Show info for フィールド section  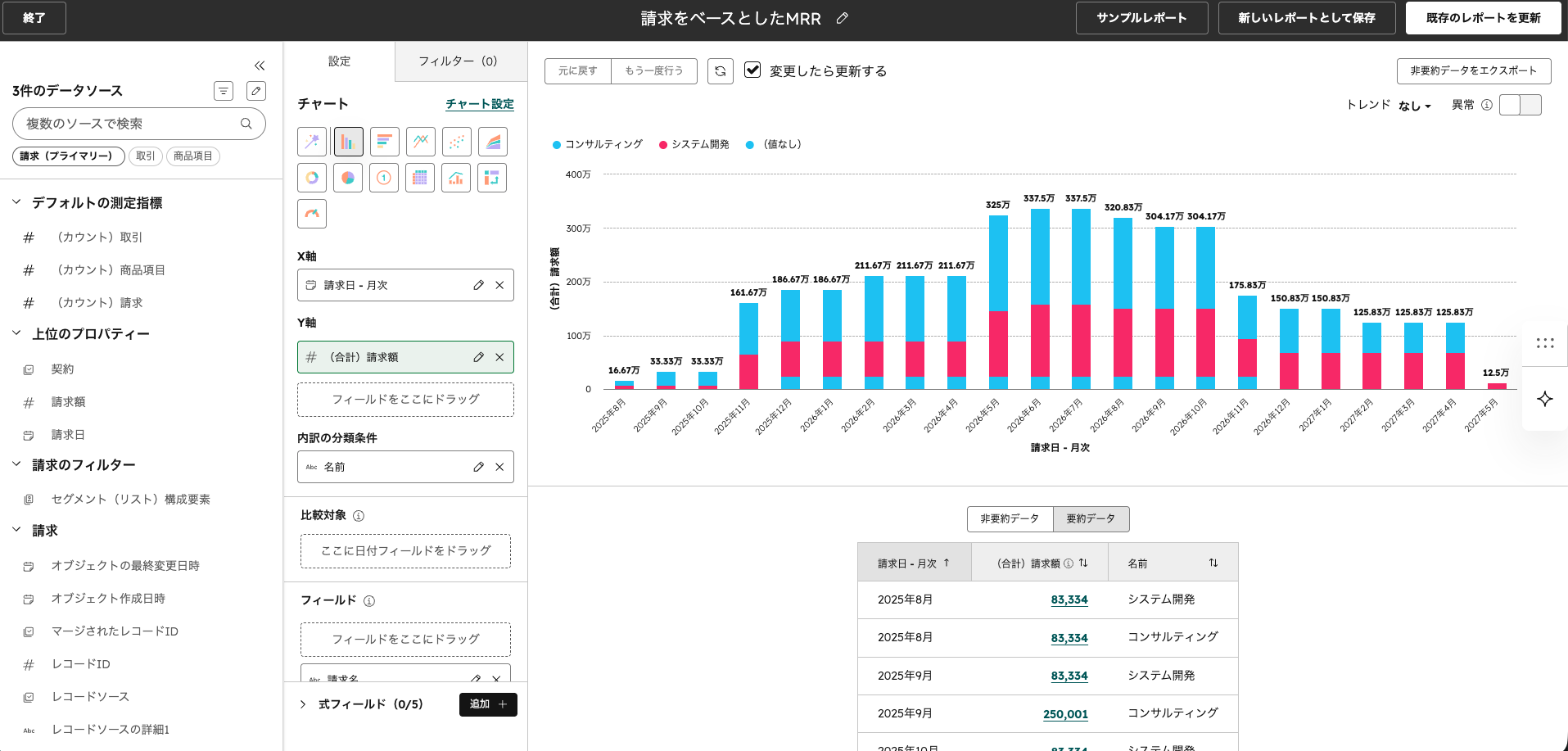[x=369, y=601]
